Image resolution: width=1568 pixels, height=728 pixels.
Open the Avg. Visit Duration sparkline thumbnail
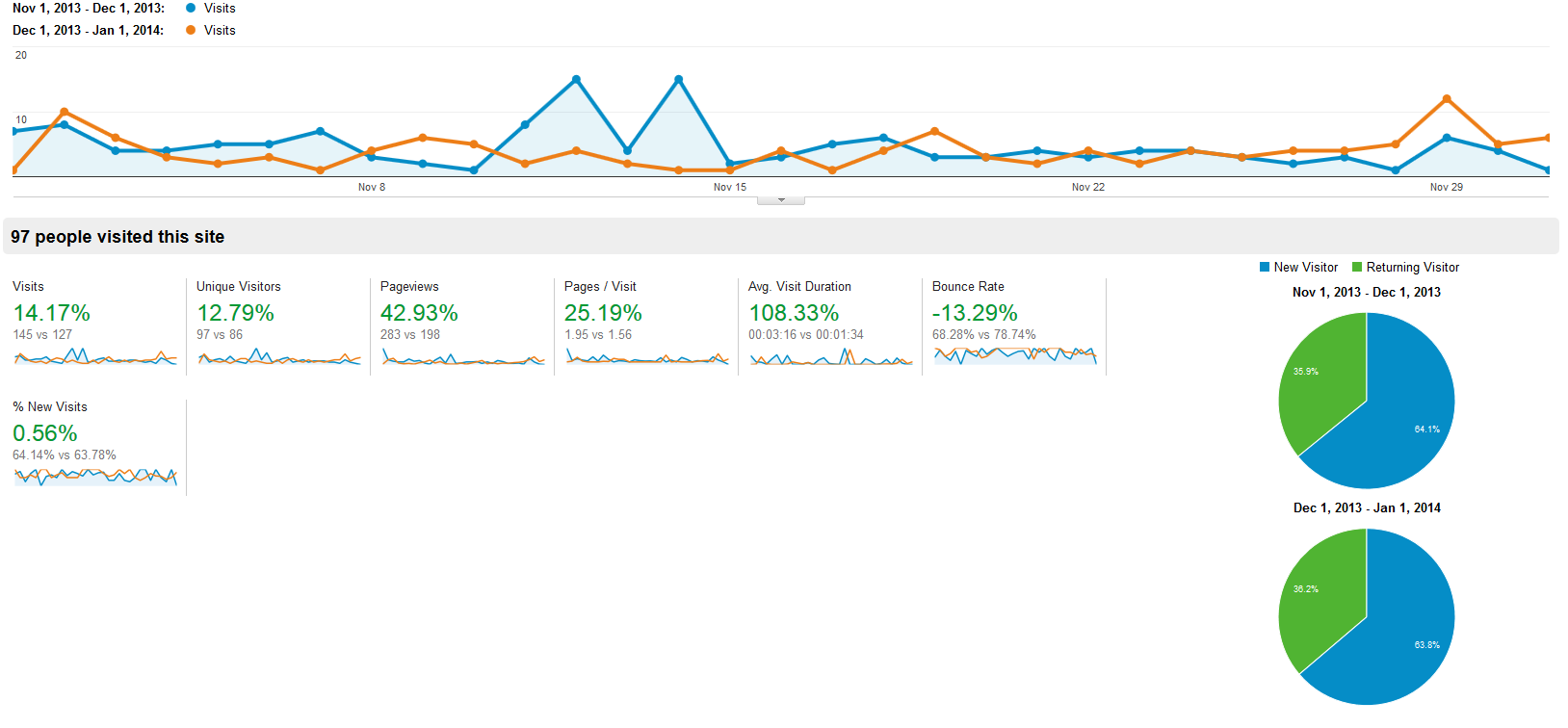pos(831,356)
